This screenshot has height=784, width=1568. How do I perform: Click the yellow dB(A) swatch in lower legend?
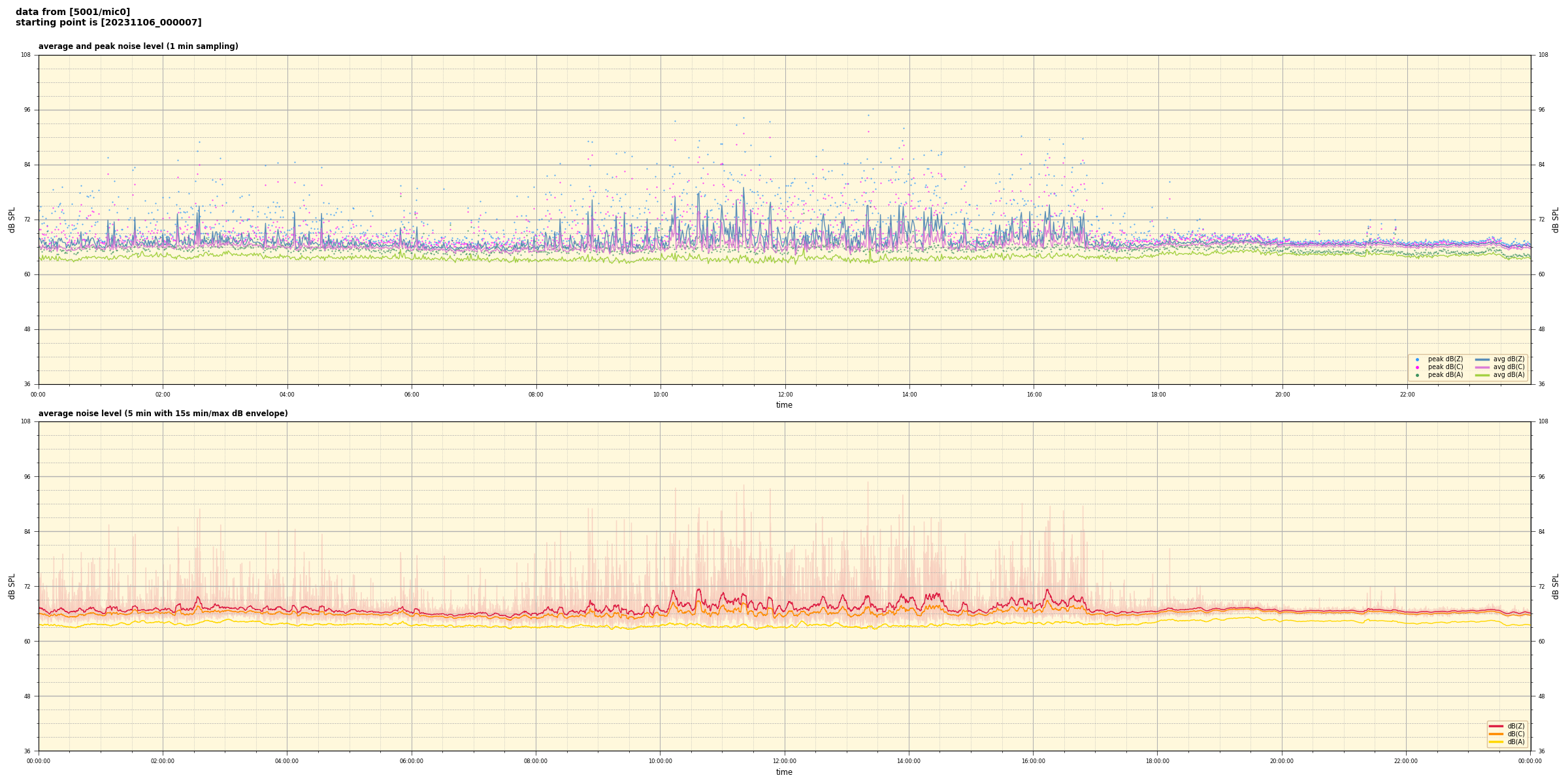click(x=1495, y=742)
